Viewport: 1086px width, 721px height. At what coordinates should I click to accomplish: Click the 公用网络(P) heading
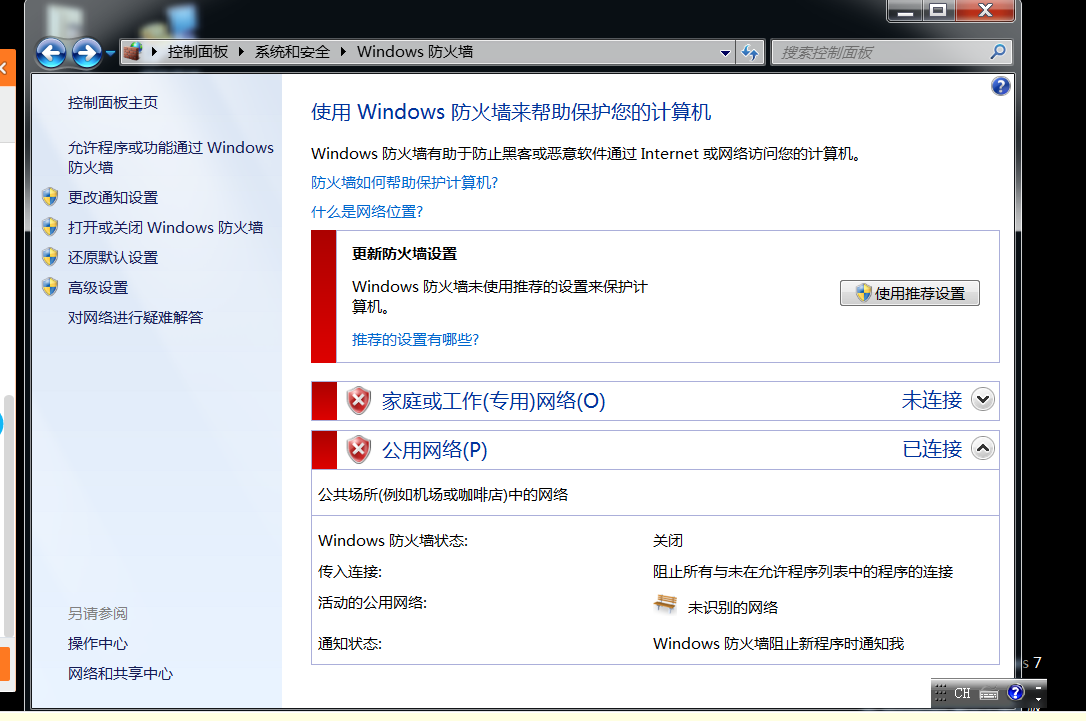[435, 450]
